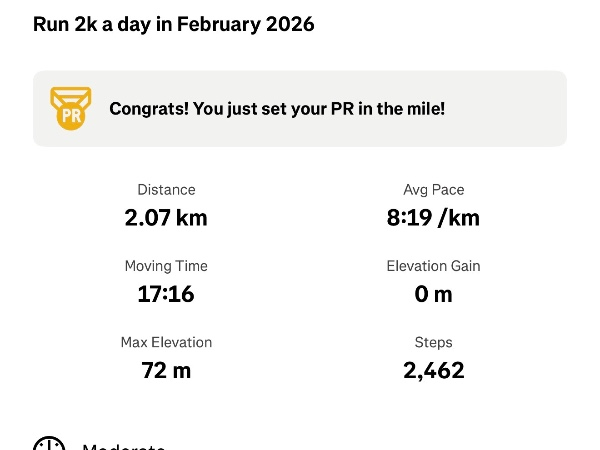
Task: Tap the 2,462 steps value
Action: [x=433, y=370]
